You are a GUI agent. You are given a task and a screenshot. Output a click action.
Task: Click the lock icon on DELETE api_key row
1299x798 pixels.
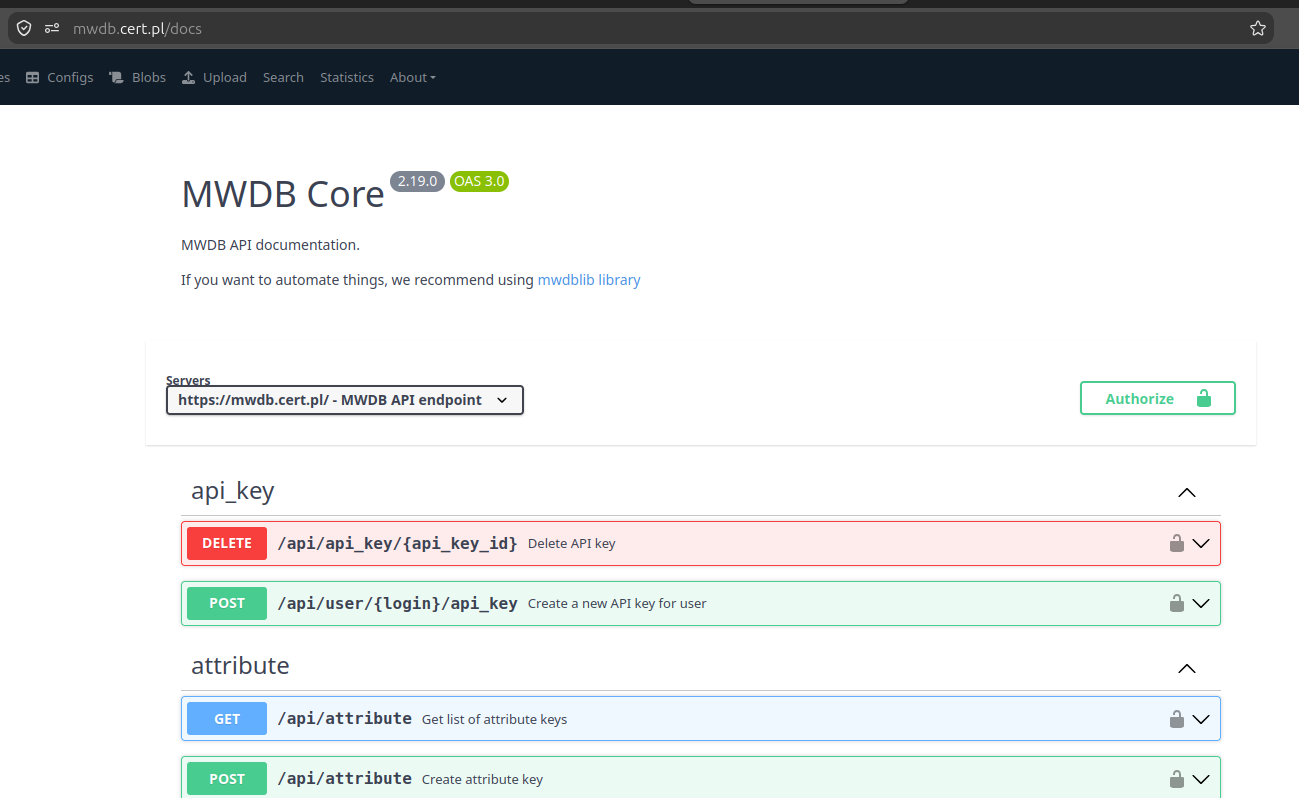click(1177, 543)
